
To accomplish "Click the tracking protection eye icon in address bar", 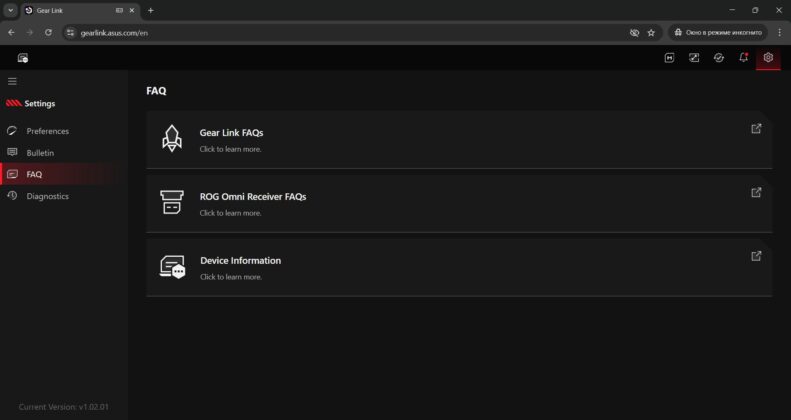I will pos(634,33).
